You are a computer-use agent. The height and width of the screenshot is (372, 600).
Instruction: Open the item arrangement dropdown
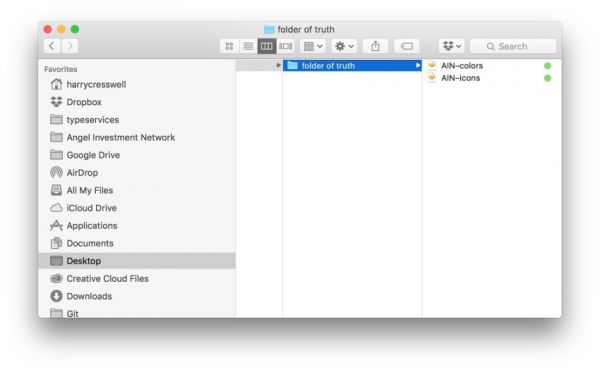[313, 46]
